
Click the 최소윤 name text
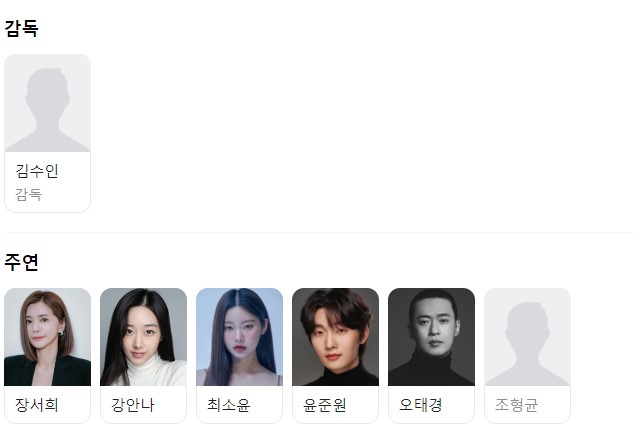click(229, 405)
